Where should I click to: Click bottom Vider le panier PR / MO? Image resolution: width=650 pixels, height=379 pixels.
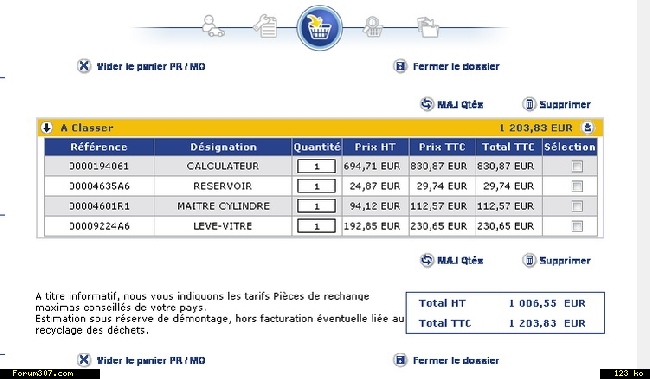coord(151,360)
